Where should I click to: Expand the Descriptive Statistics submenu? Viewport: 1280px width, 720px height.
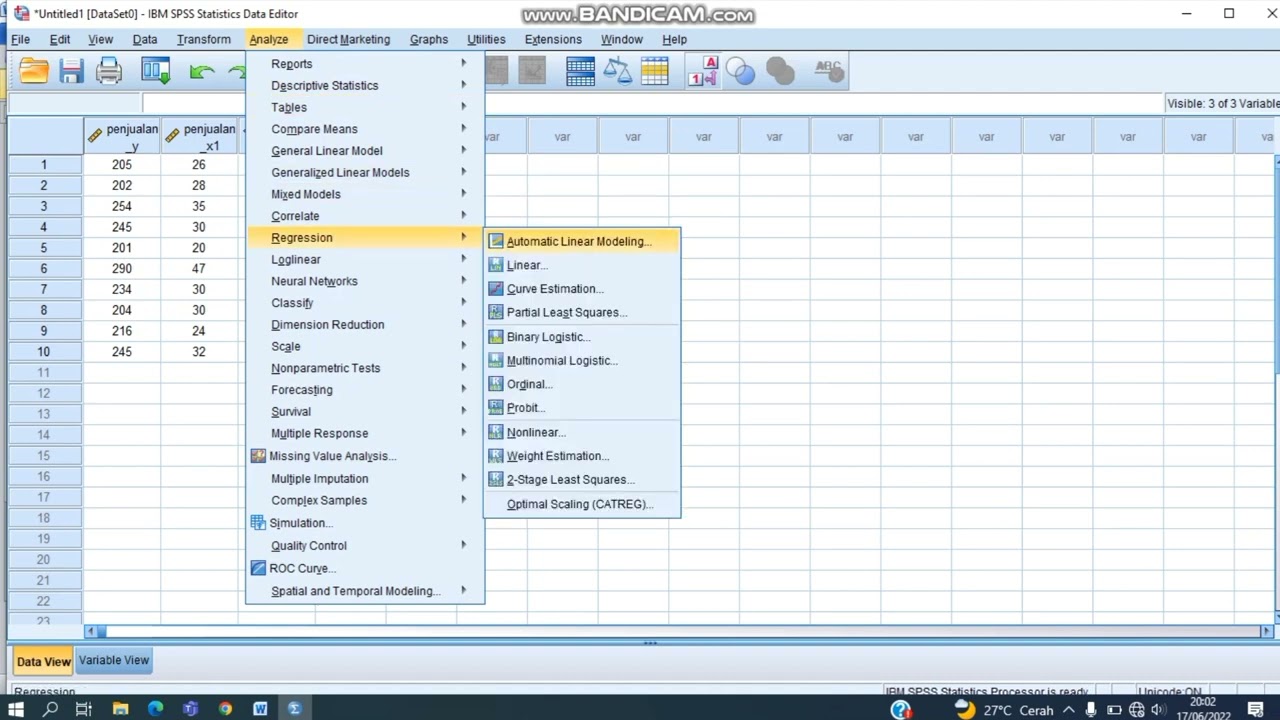pos(365,86)
